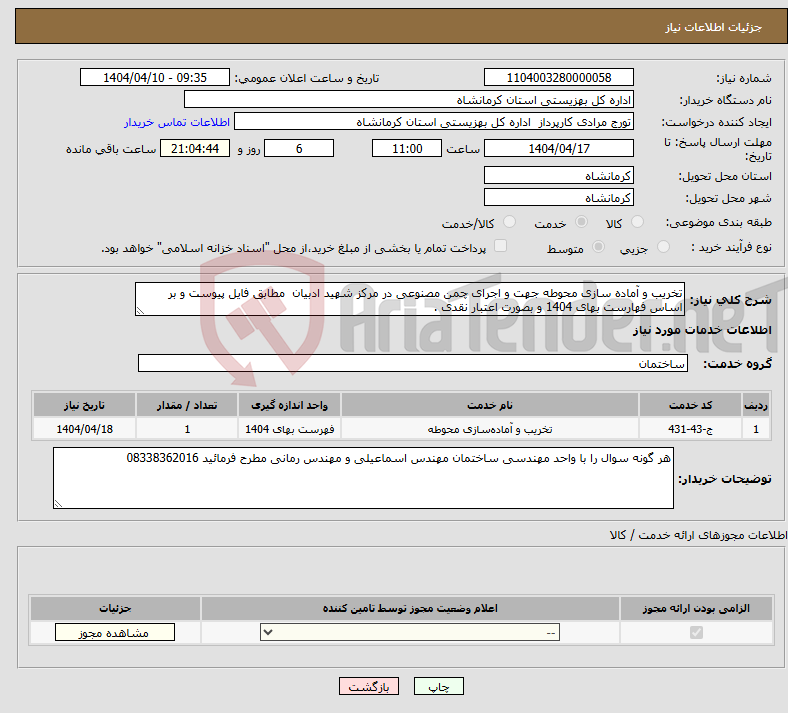
Task: Click service code cell ج-43-431
Action: (x=691, y=429)
